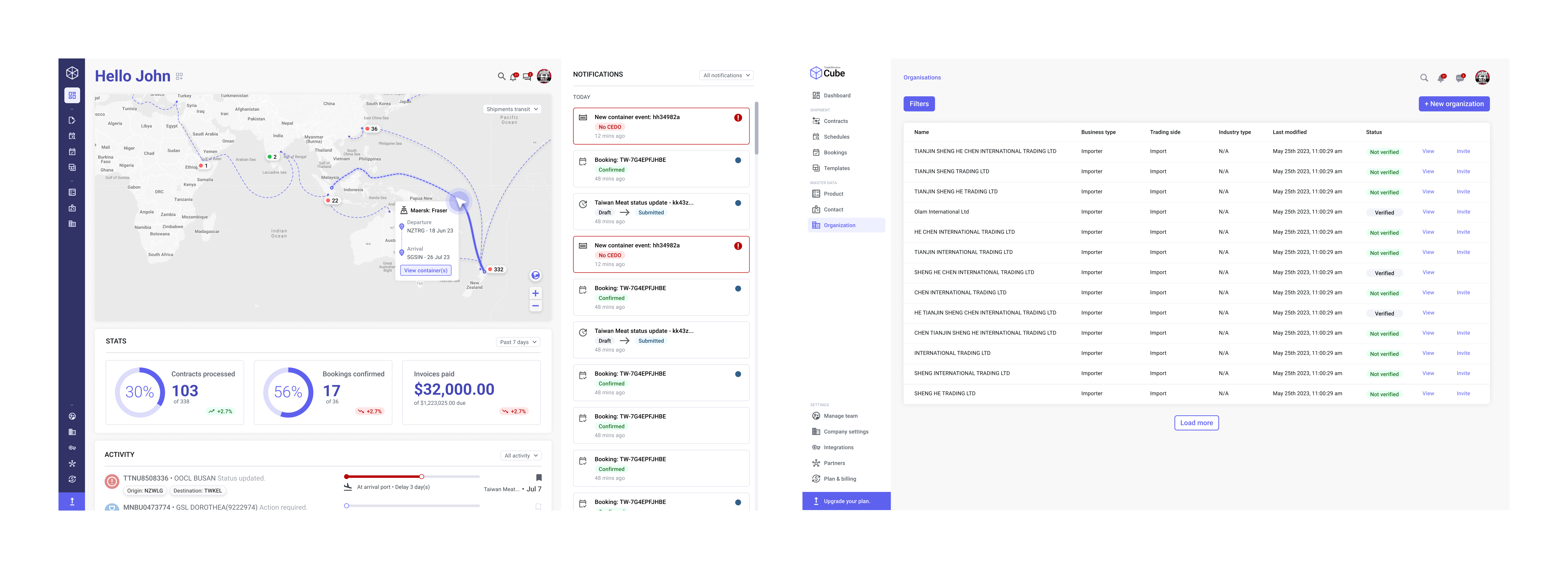Zoom out the map with minus button
The image size is (1568, 569).
[x=536, y=306]
